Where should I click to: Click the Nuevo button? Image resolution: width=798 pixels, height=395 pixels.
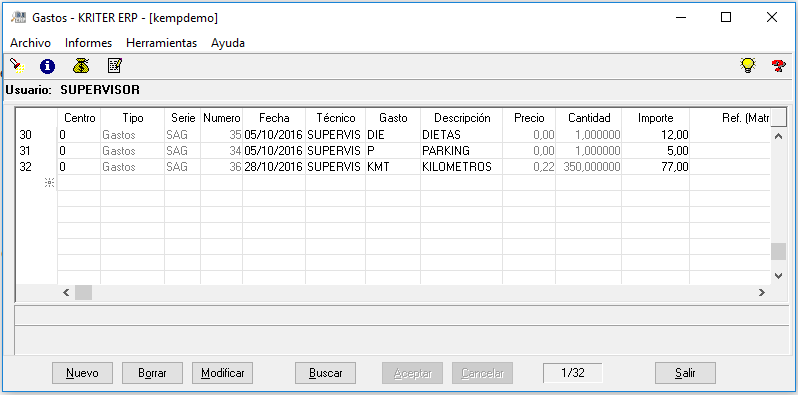tap(82, 373)
